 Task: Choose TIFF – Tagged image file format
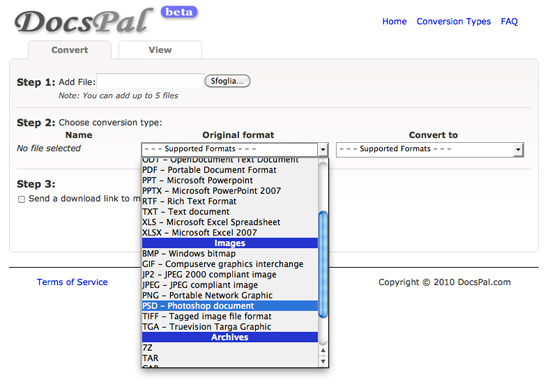230,316
